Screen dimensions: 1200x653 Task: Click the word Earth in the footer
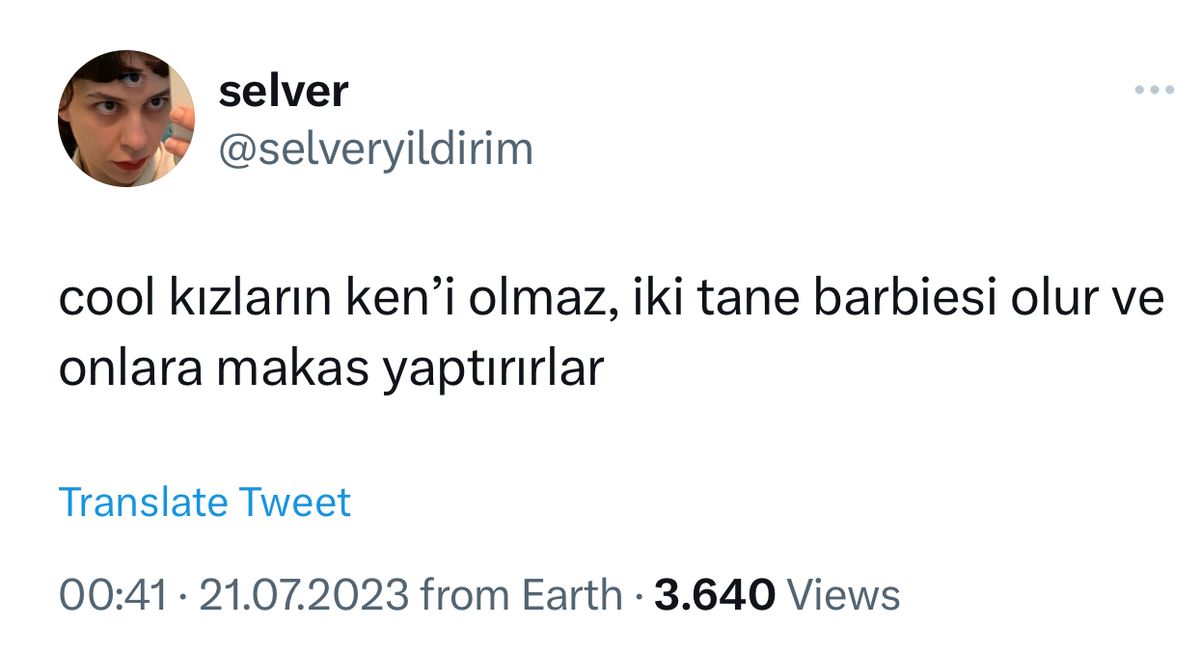(x=571, y=596)
